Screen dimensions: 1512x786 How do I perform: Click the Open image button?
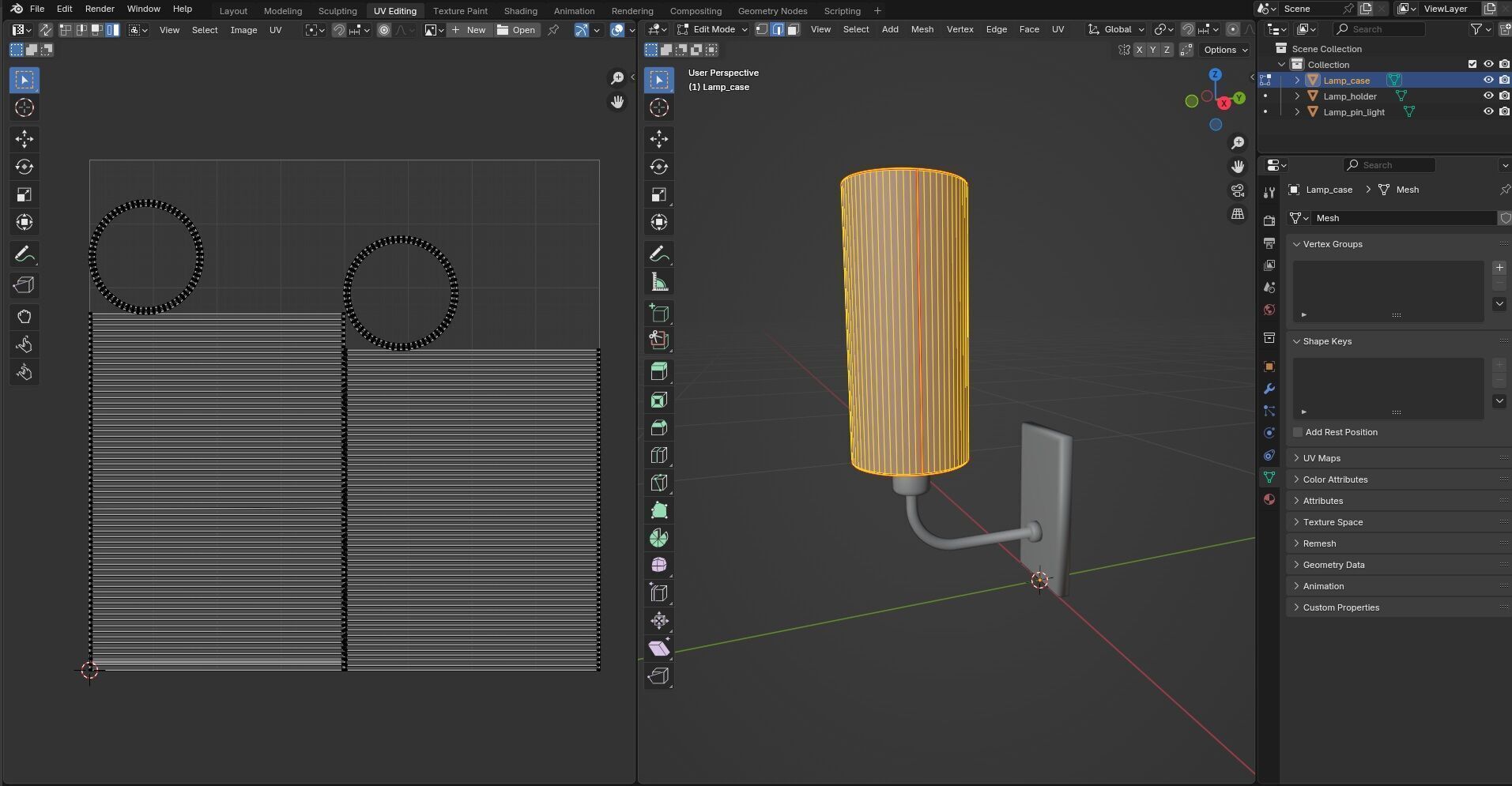516,30
